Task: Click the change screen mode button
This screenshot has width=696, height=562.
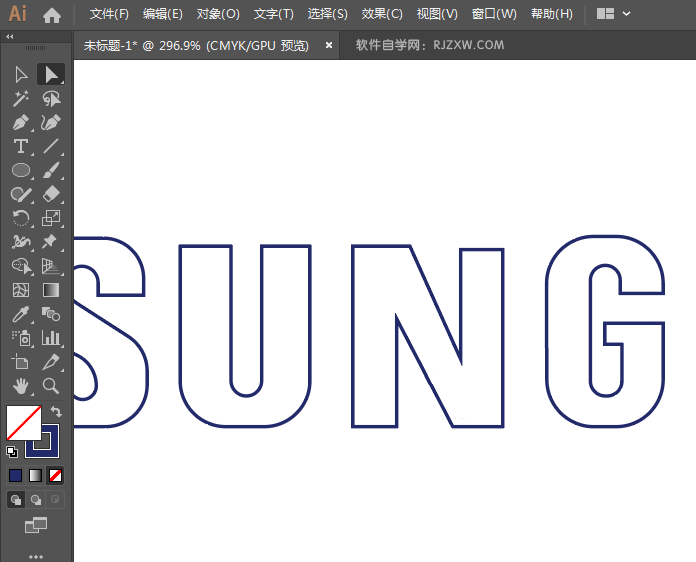Action: click(x=36, y=524)
